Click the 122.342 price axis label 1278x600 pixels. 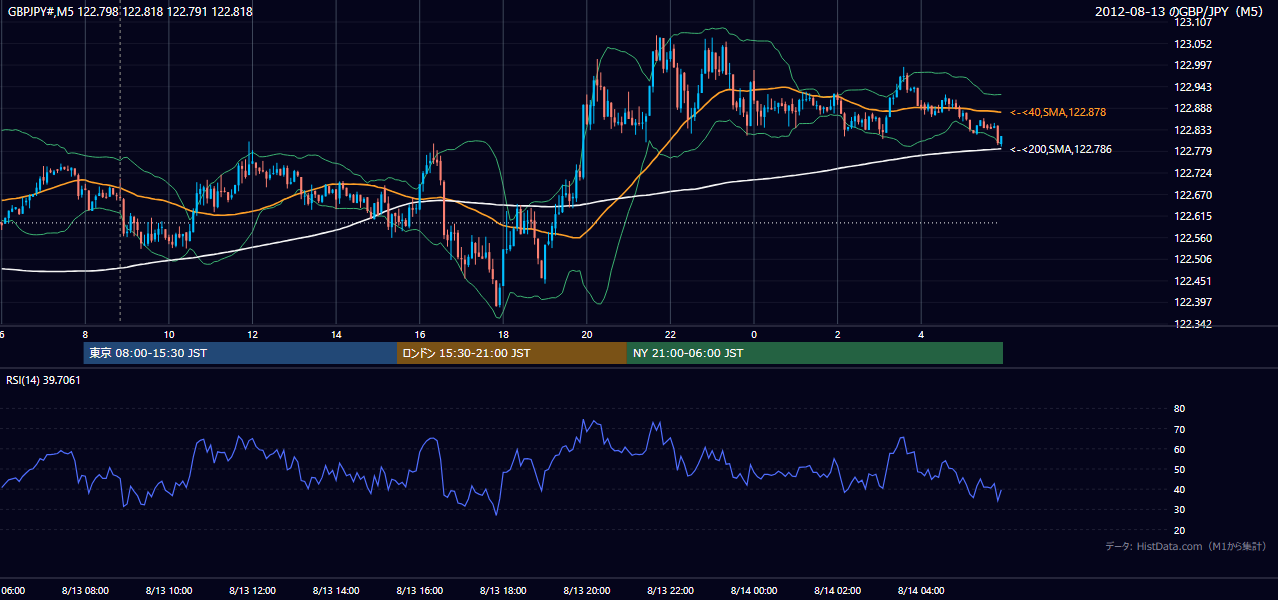[x=1192, y=324]
